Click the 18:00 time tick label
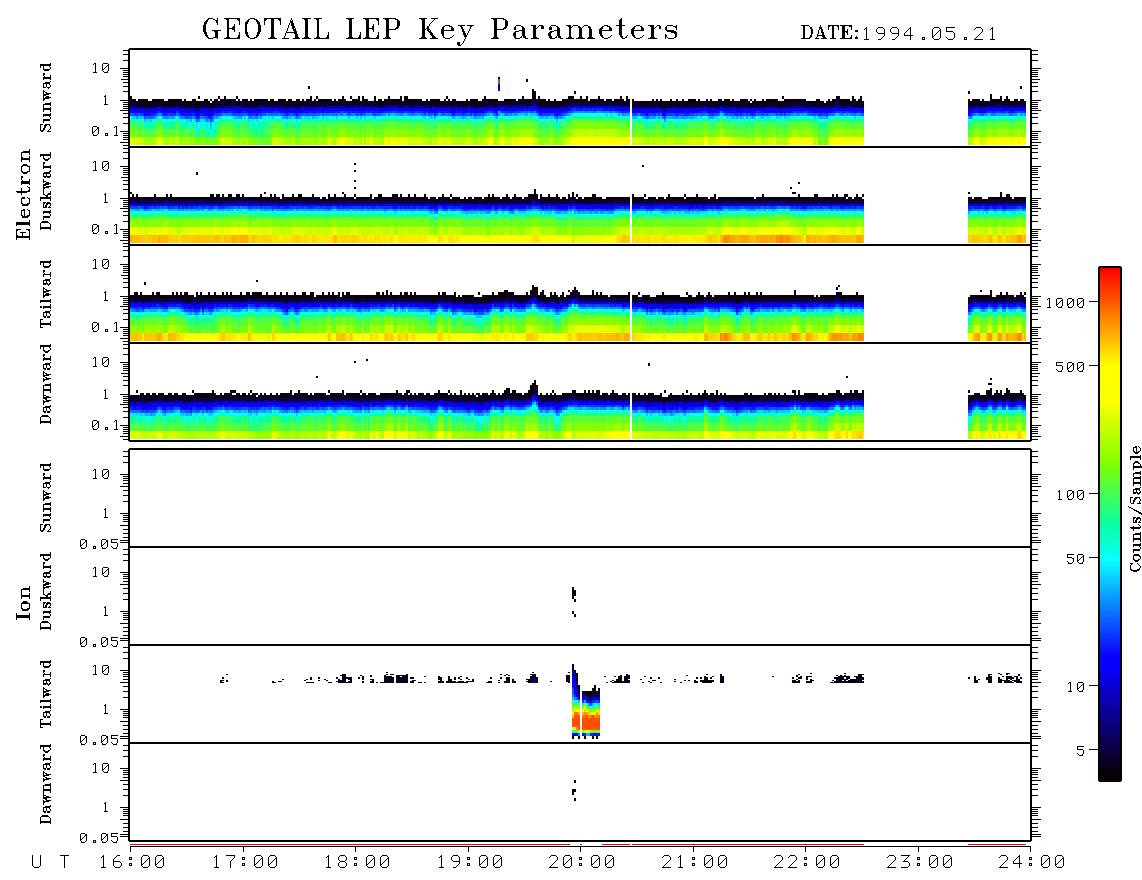The width and height of the screenshot is (1142, 880). pos(357,863)
